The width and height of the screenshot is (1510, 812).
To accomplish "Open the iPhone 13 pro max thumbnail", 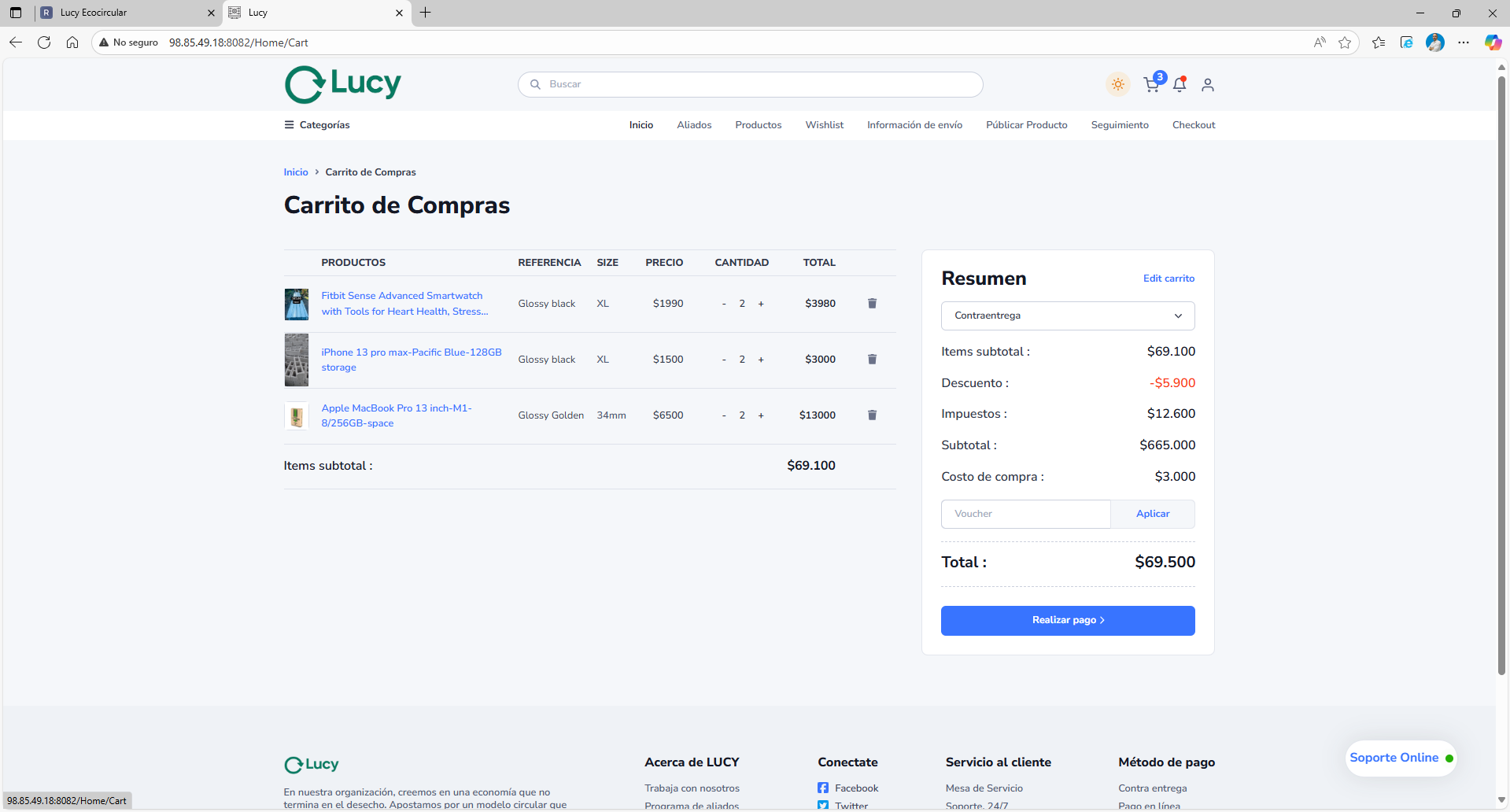I will [x=297, y=360].
